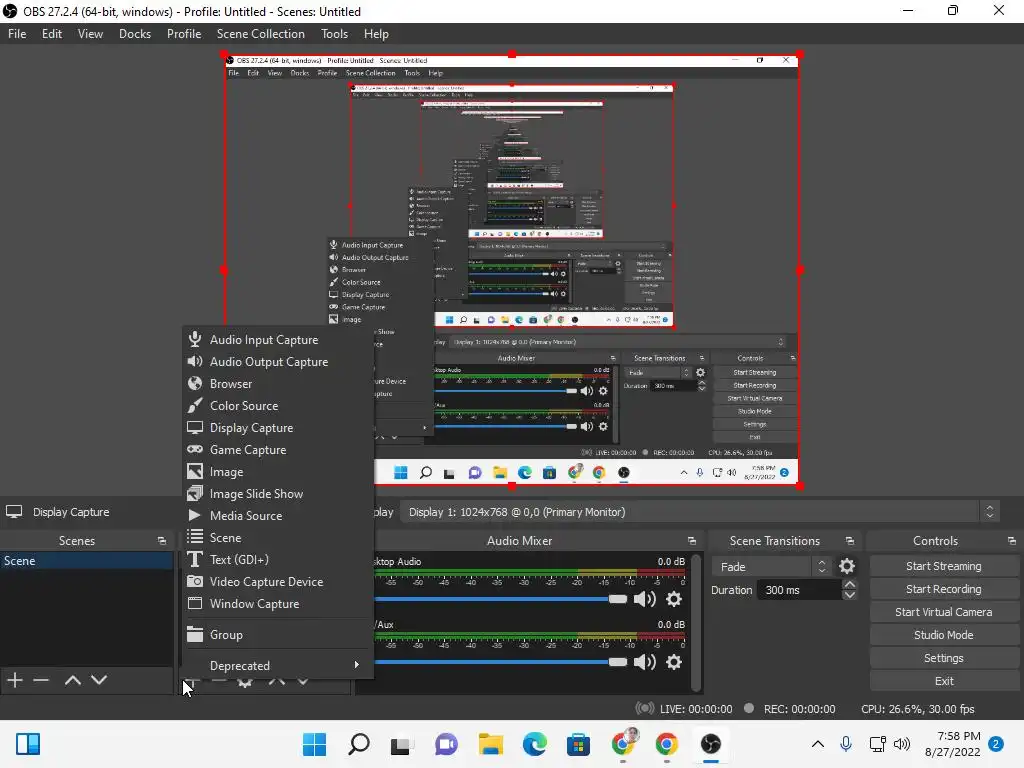1024x768 pixels.
Task: Undock the Controls panel
Action: (1012, 541)
